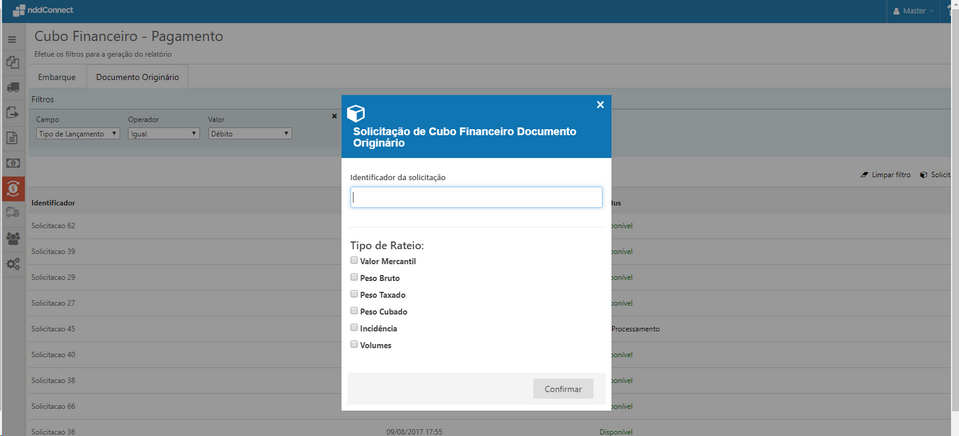Viewport: 959px width, 436px height.
Task: Focus the Identificador da solicitação field
Action: [476, 197]
